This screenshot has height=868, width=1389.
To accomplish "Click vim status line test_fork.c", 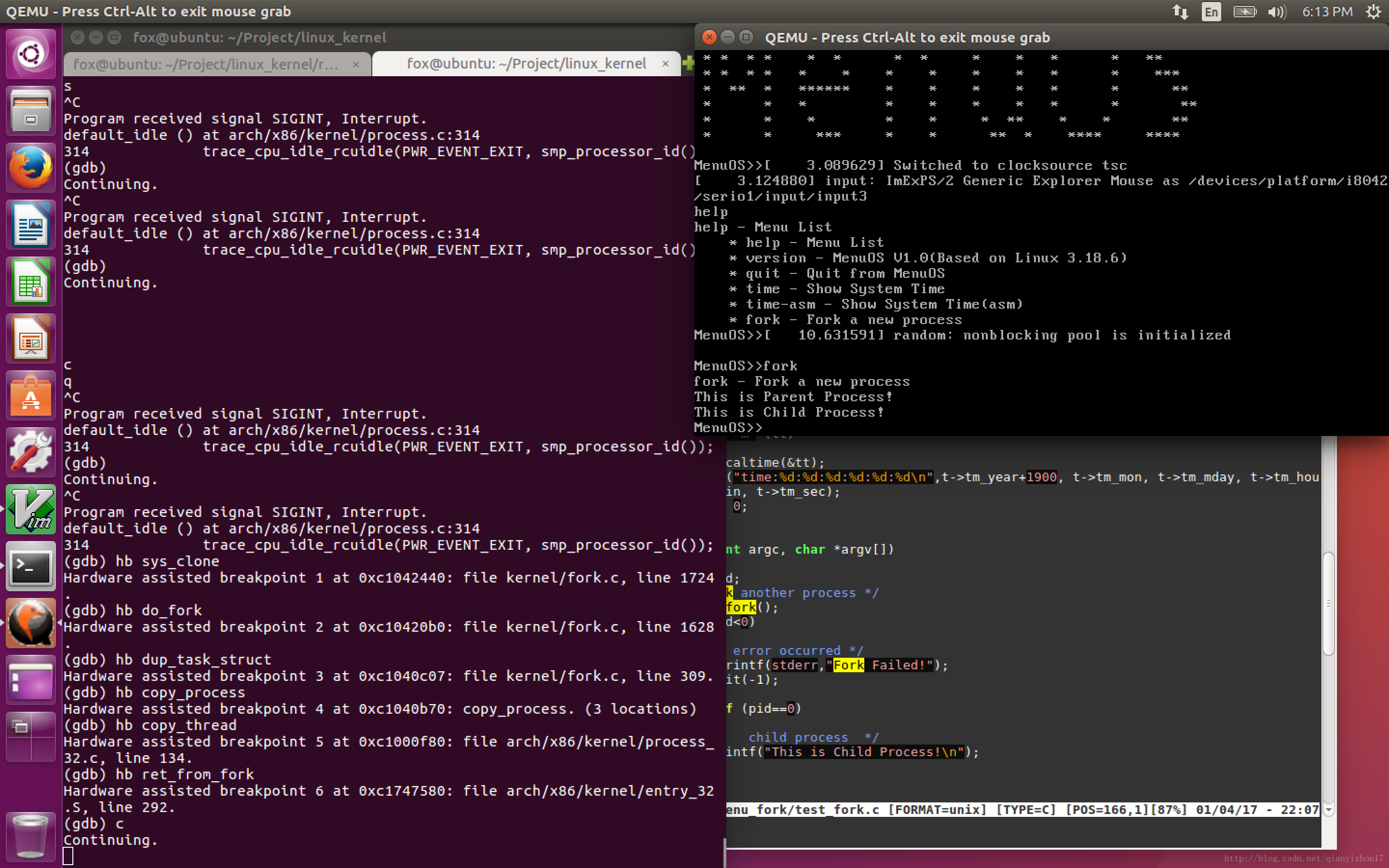I will pos(1023,810).
